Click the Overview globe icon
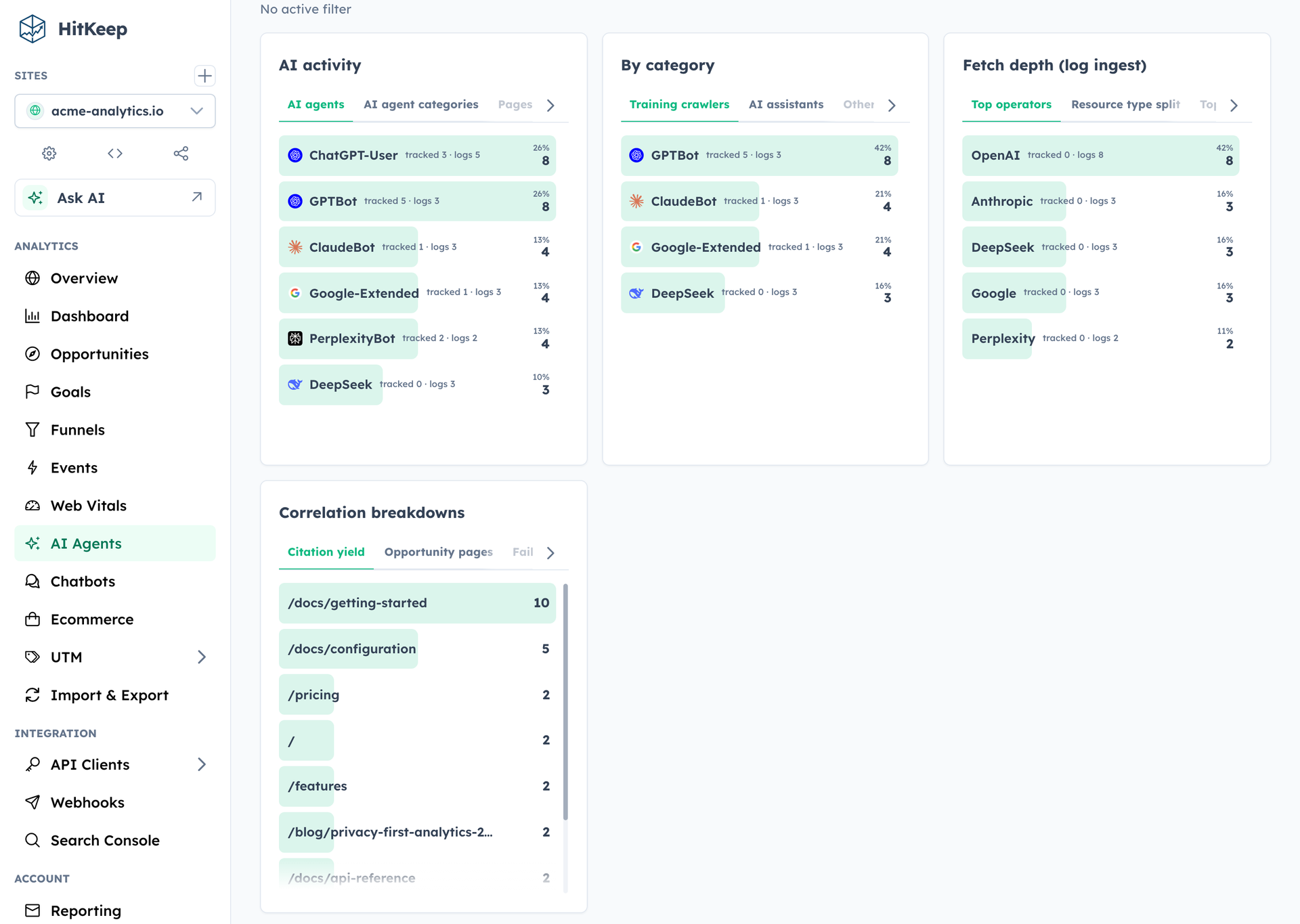This screenshot has width=1300, height=924. pyautogui.click(x=32, y=278)
